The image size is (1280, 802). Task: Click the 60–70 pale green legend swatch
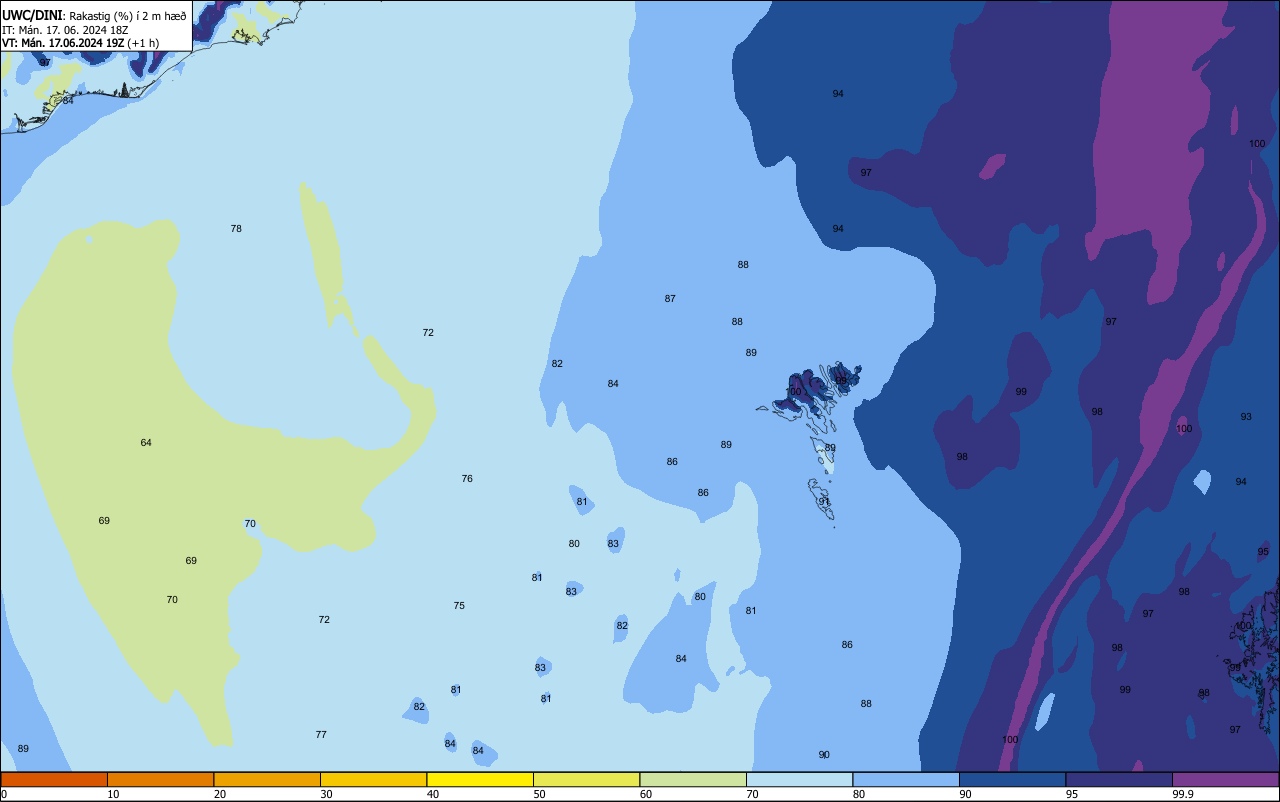[693, 779]
